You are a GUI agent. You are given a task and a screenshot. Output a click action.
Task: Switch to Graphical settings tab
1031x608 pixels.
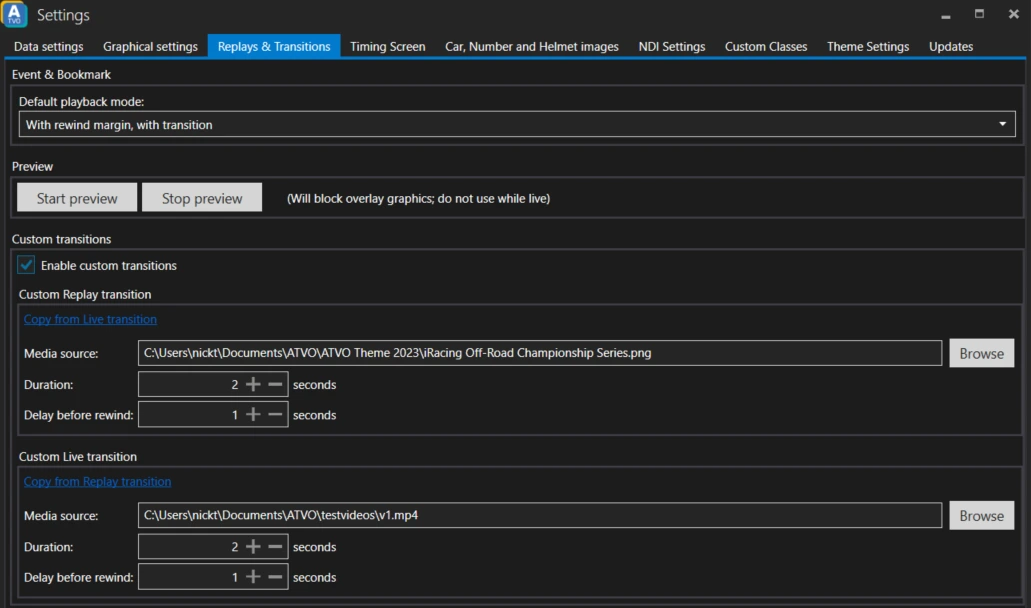pos(150,47)
